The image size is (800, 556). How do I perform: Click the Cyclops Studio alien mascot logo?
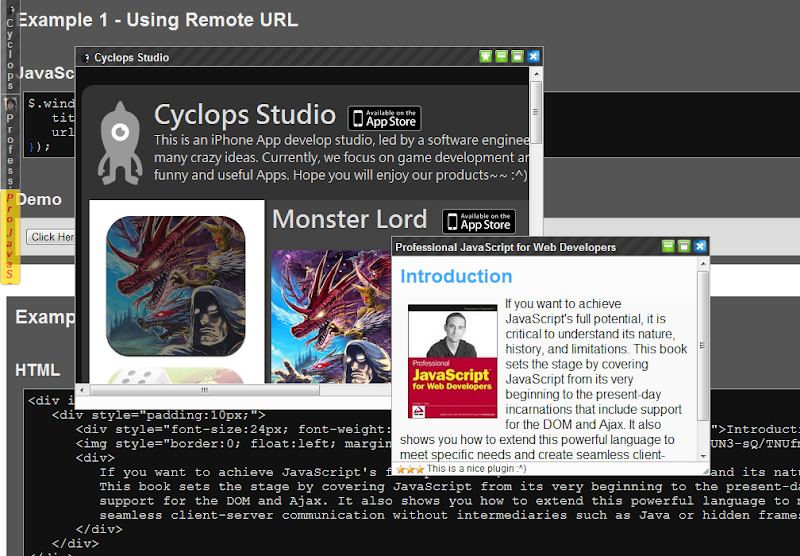click(x=120, y=143)
